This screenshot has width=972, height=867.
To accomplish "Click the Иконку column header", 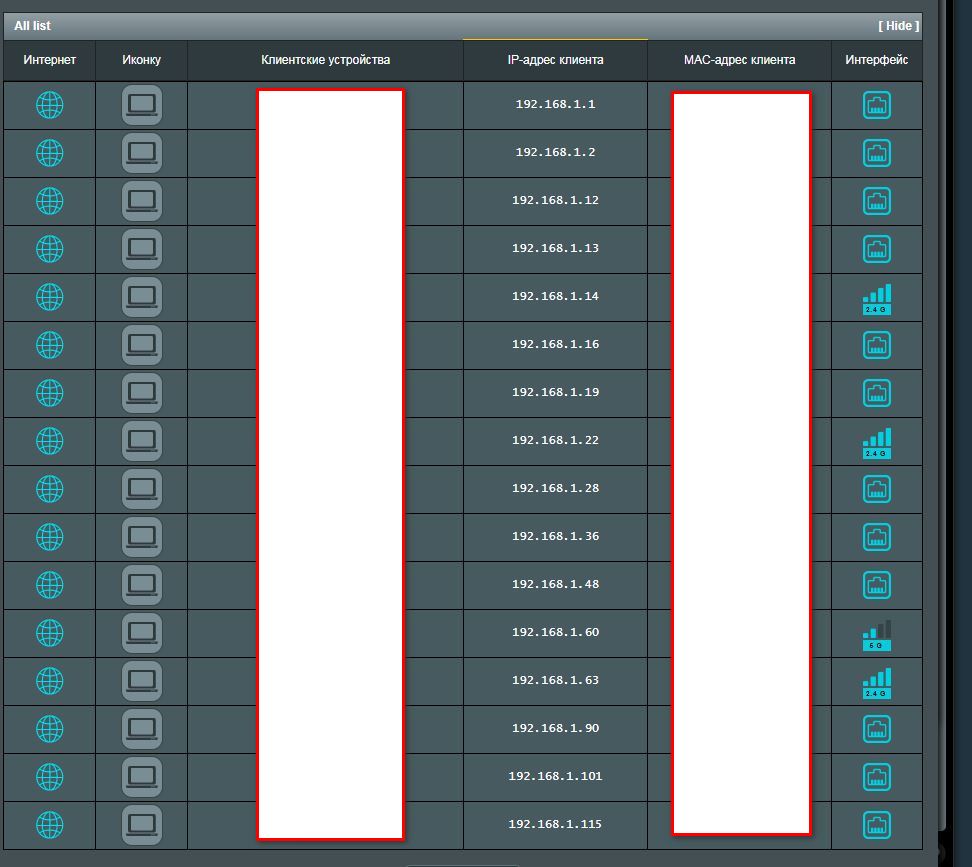I will click(141, 60).
